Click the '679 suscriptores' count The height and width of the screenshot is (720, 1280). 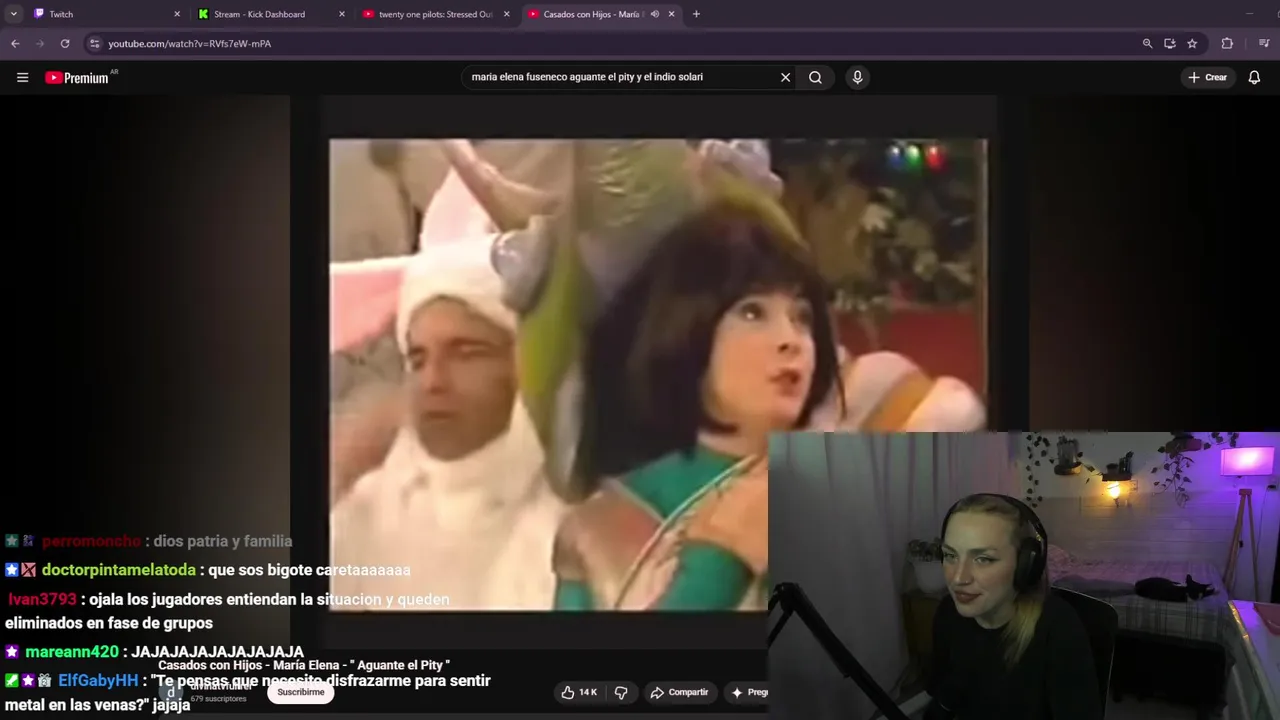pyautogui.click(x=218, y=698)
